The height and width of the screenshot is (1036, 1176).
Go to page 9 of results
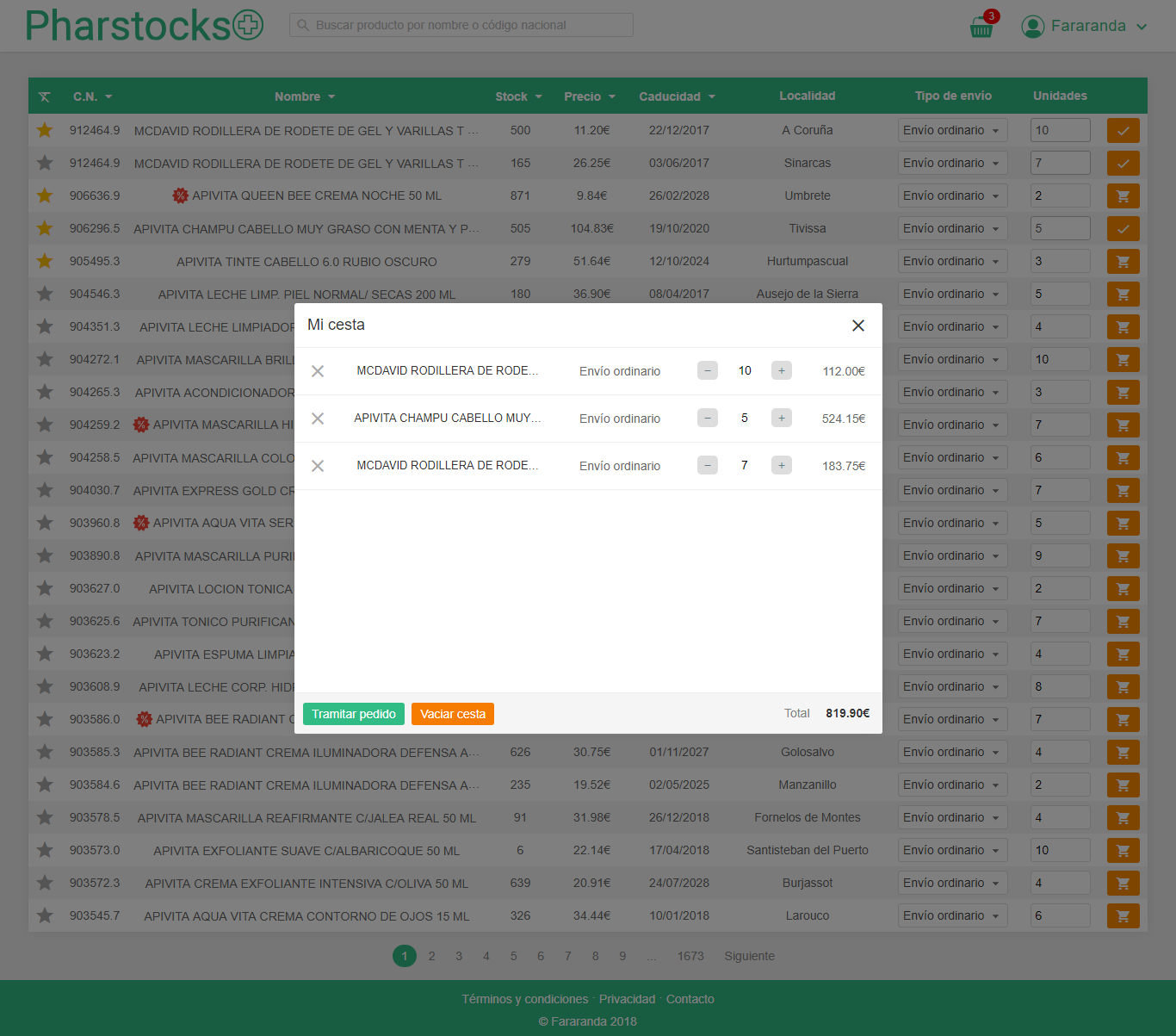click(622, 956)
